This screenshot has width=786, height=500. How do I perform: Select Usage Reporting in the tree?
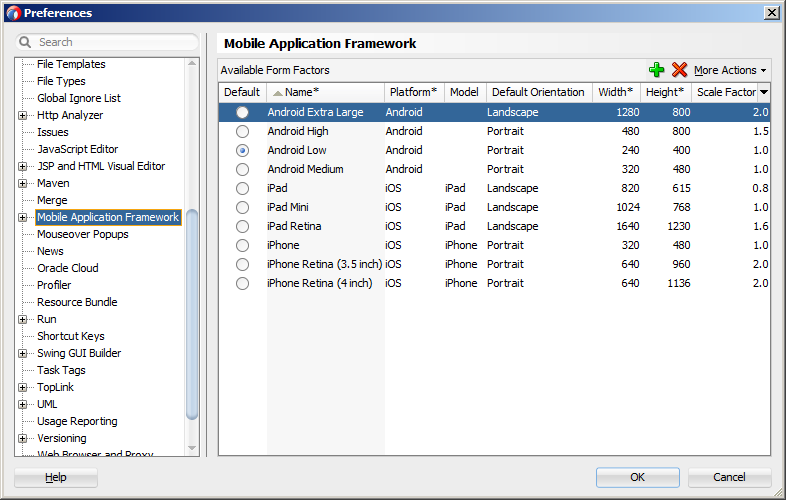coord(77,422)
